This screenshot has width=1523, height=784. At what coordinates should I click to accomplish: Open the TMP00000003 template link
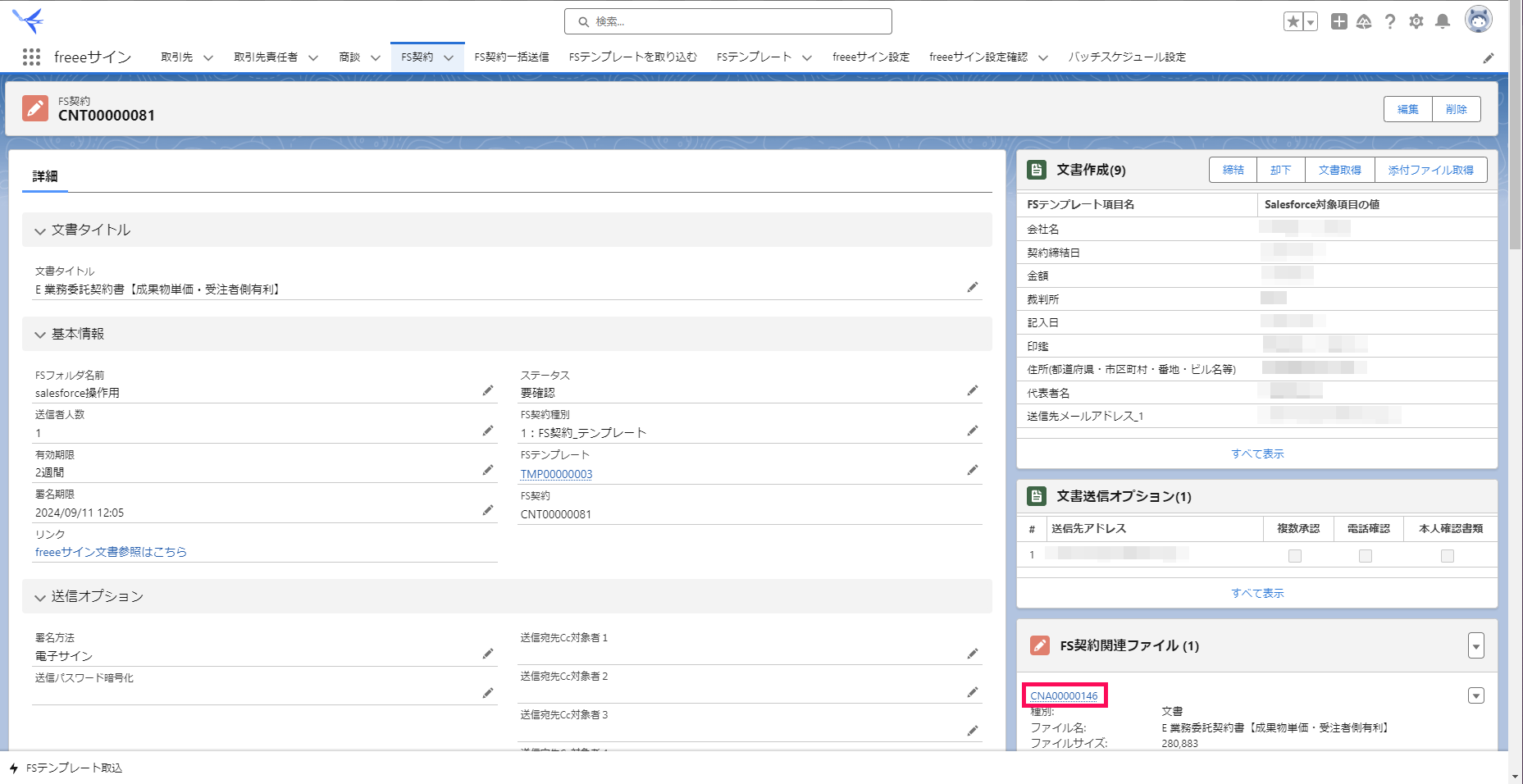pyautogui.click(x=556, y=474)
